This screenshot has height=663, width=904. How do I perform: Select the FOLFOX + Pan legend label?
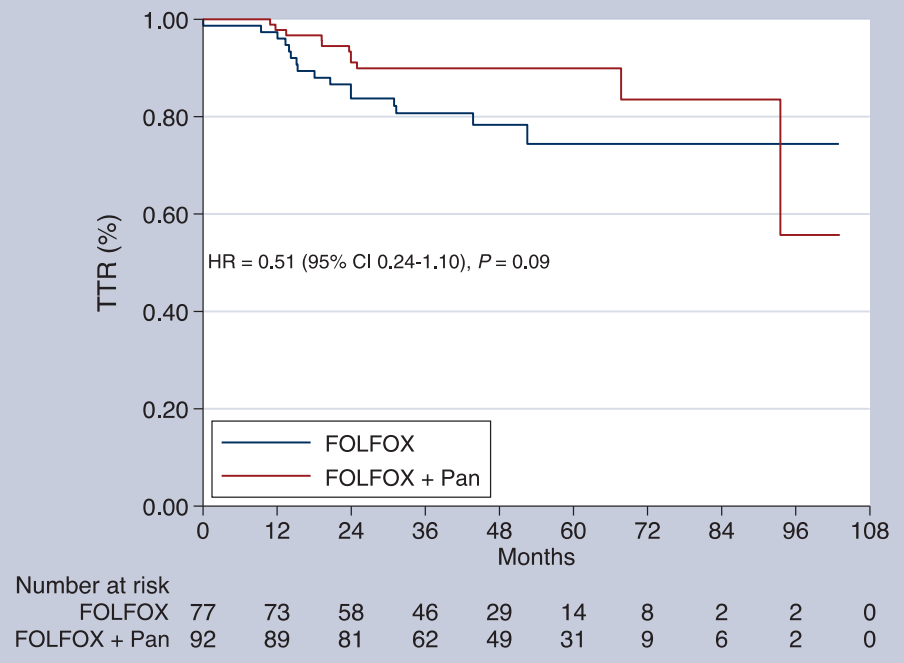click(x=402, y=478)
